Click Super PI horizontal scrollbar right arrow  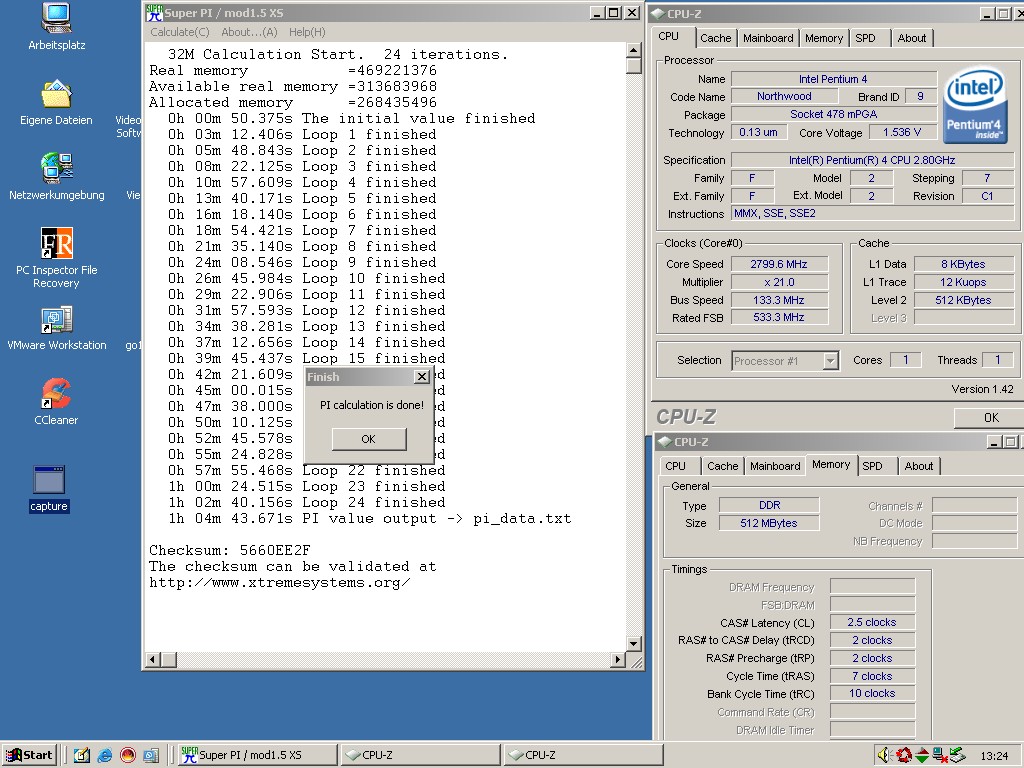(618, 660)
